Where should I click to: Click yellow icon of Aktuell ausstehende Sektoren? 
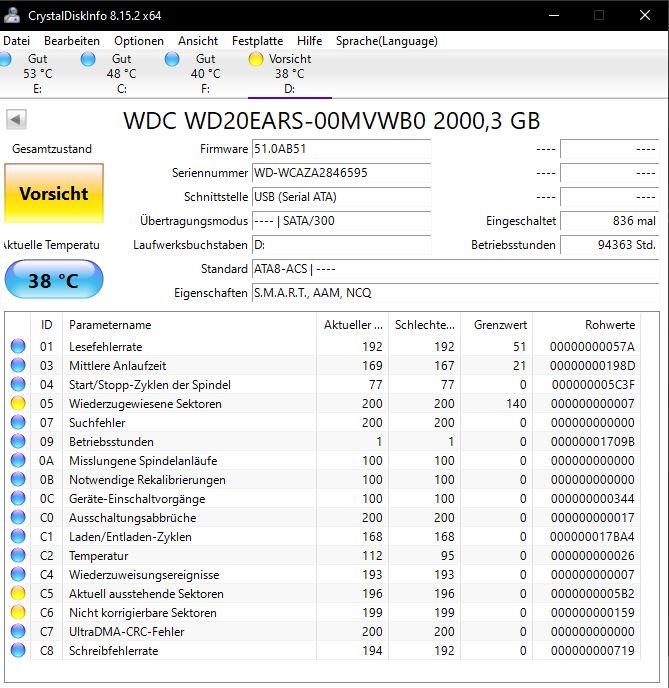[x=18, y=593]
